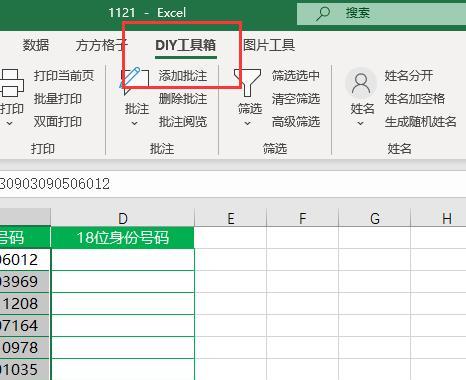Click 清空筛选 to clear filters
The height and width of the screenshot is (380, 466).
pos(296,99)
